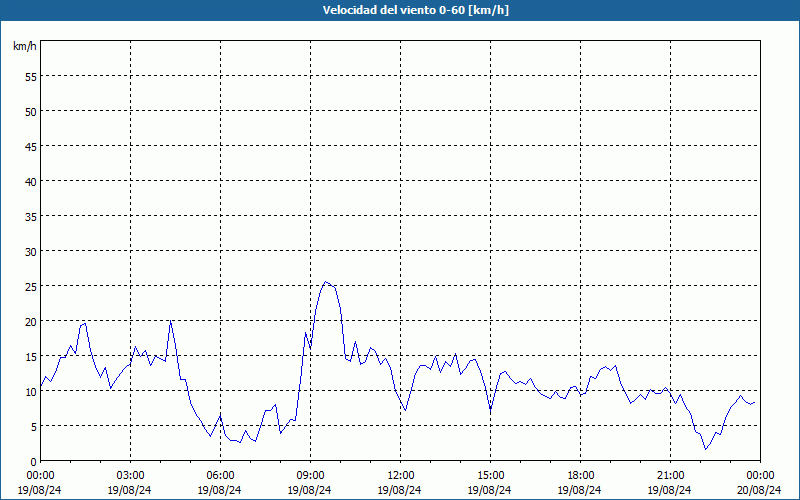Select the y-axis tick label 40

click(31, 182)
